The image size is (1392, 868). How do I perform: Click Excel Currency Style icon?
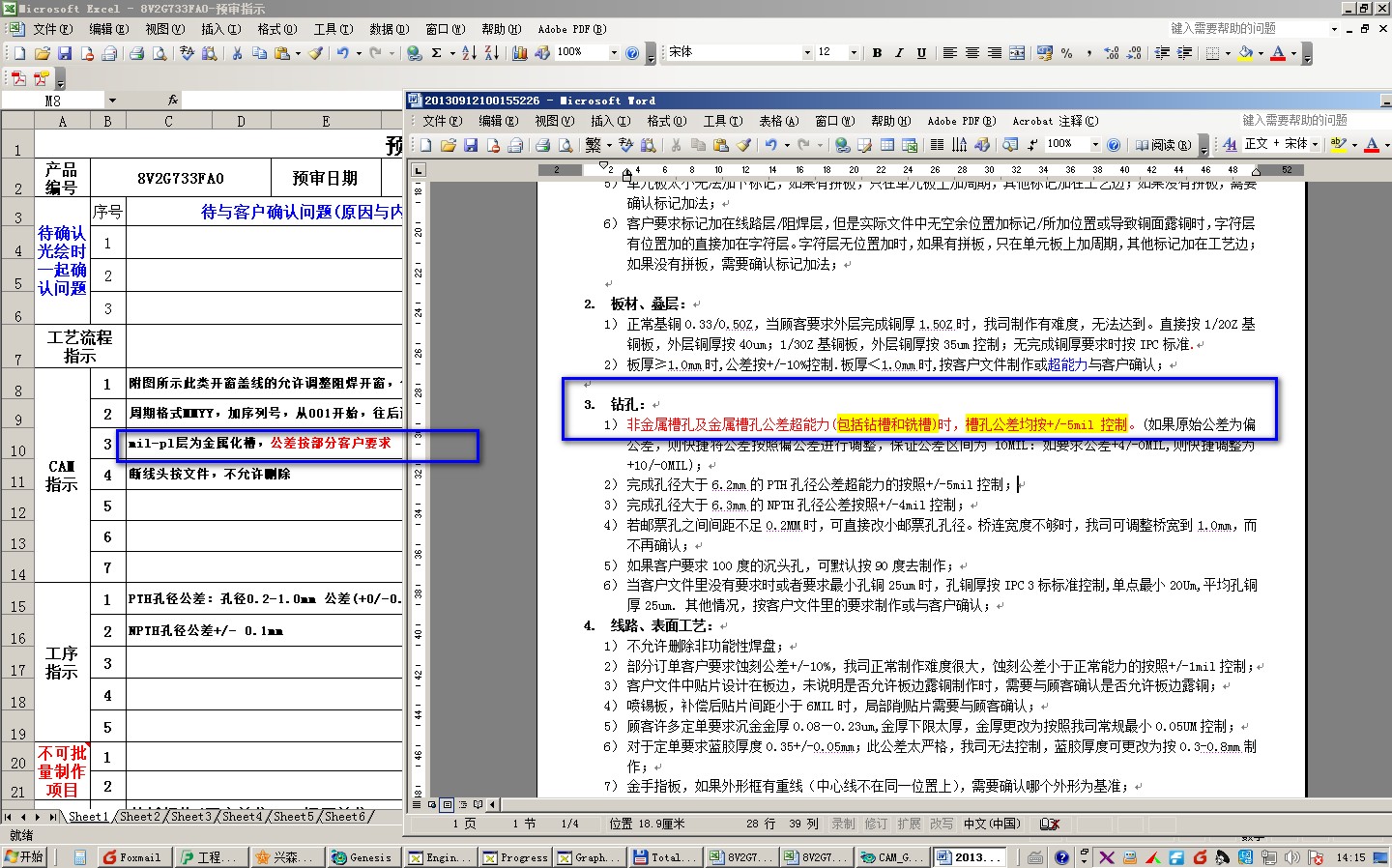pyautogui.click(x=1045, y=53)
